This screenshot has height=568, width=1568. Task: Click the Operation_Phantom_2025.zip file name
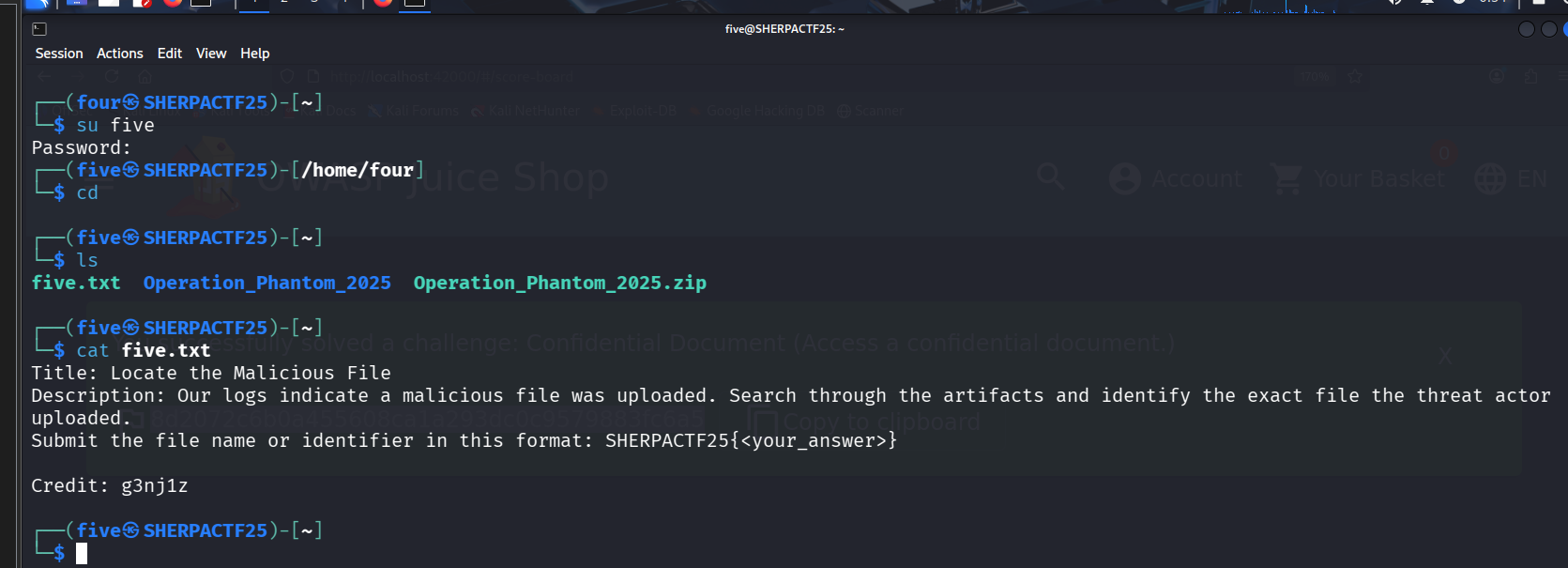(559, 283)
